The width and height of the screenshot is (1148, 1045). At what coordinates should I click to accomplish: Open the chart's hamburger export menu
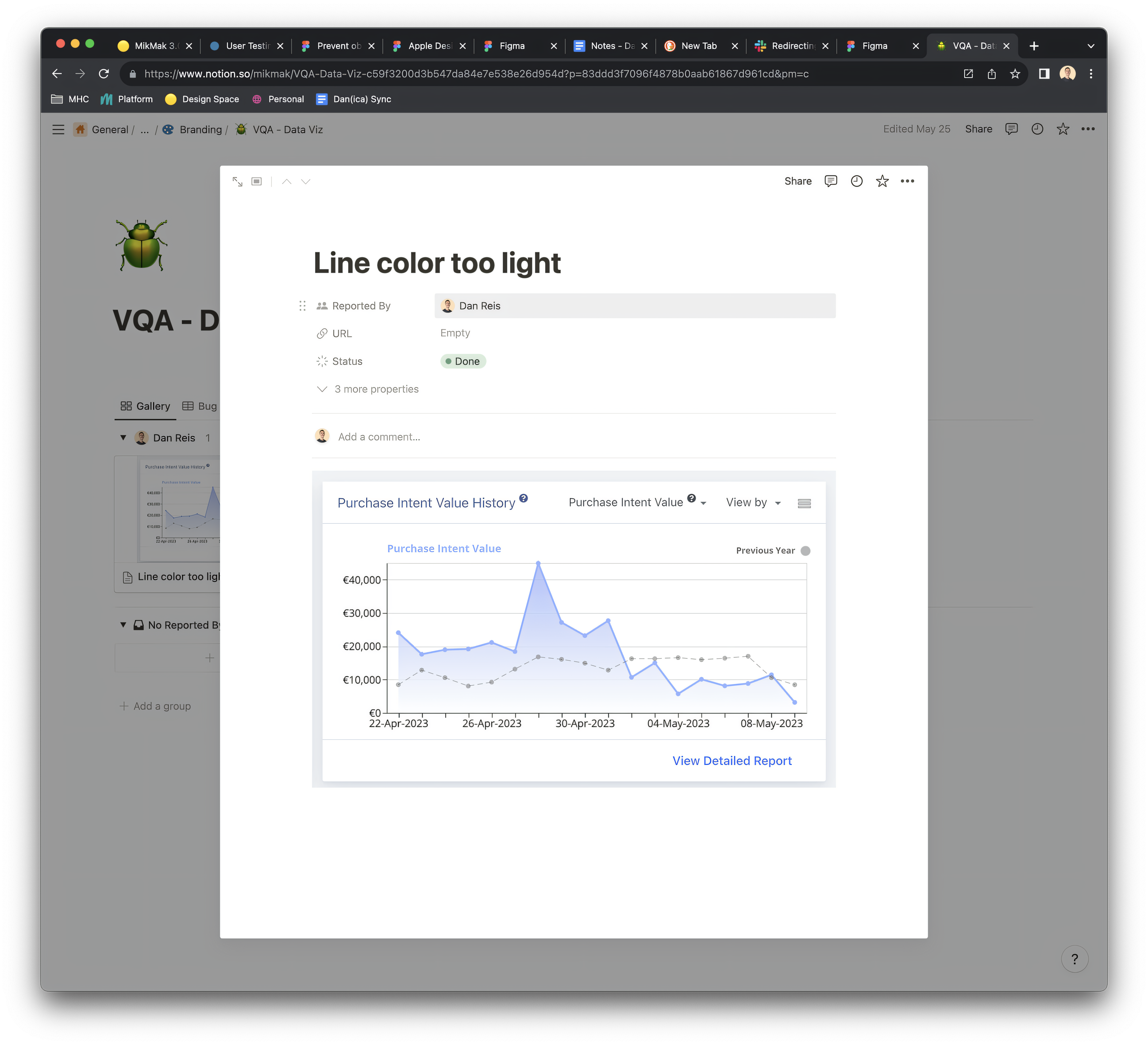[804, 503]
